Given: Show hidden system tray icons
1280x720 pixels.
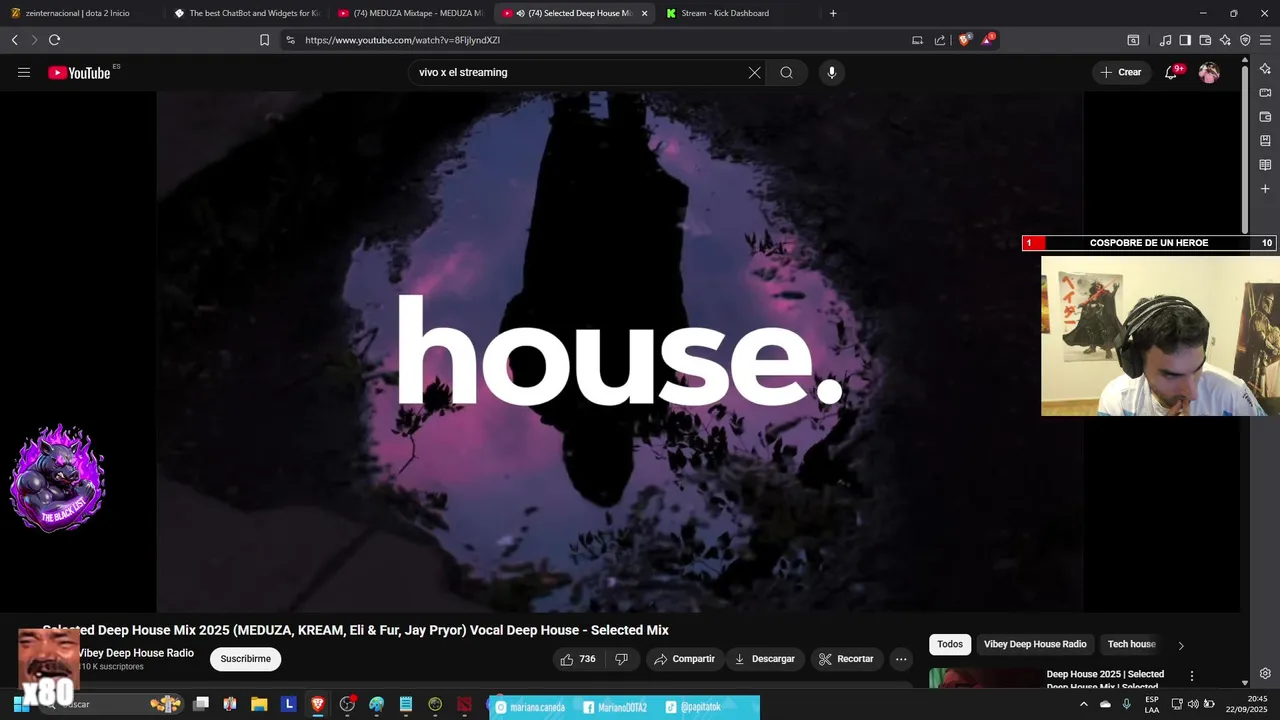Looking at the screenshot, I should (1083, 704).
